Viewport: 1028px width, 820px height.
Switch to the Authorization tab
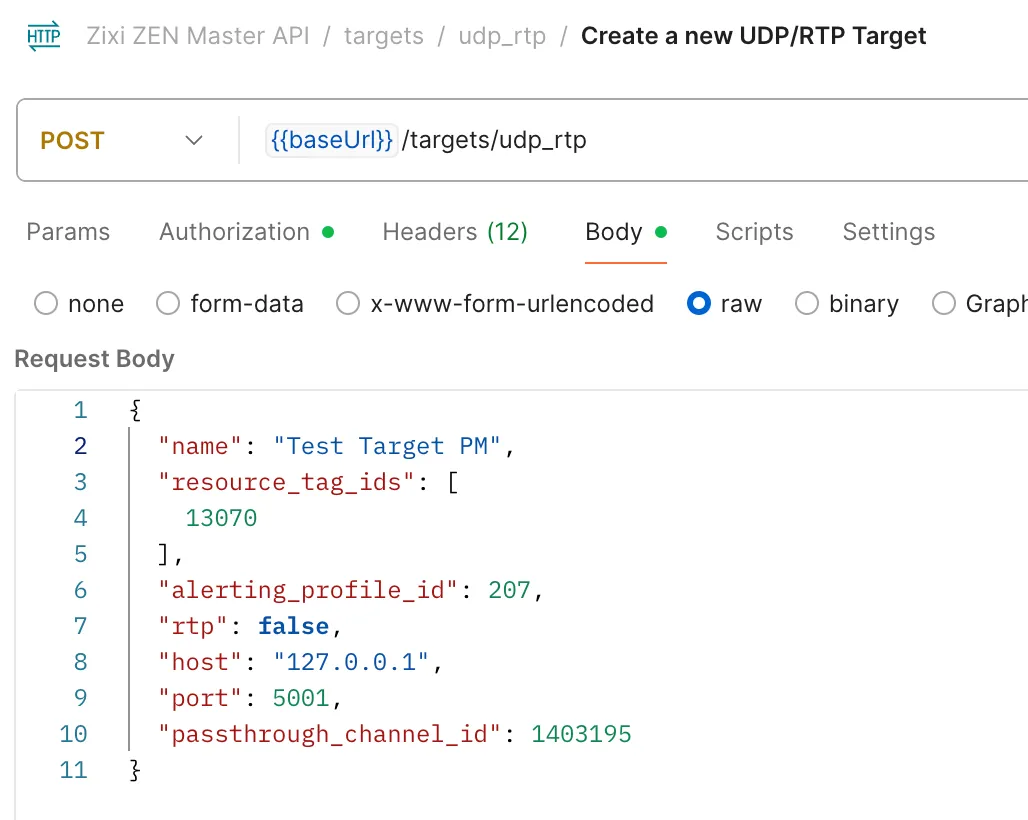point(247,232)
